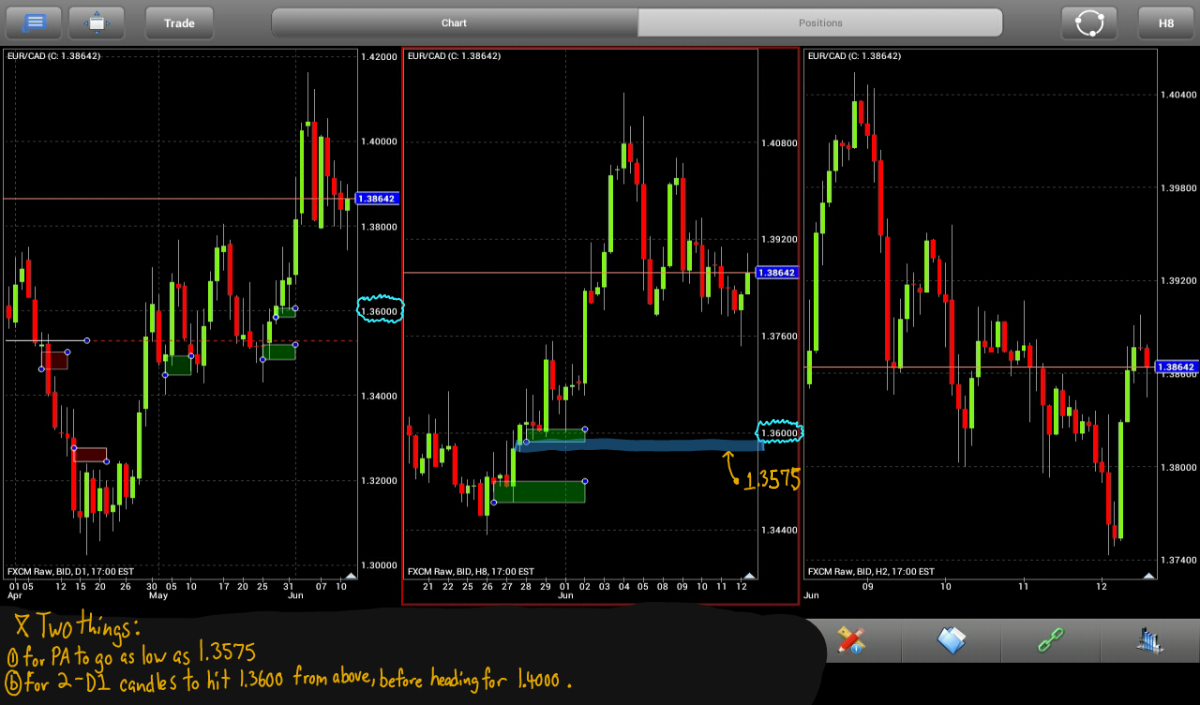Click the 'Apr' date label on D1 chart
Image resolution: width=1200 pixels, height=705 pixels.
pyautogui.click(x=14, y=595)
